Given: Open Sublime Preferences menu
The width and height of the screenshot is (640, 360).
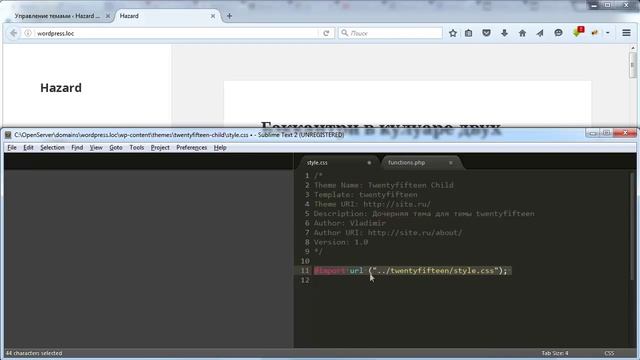Looking at the screenshot, I should [191, 148].
